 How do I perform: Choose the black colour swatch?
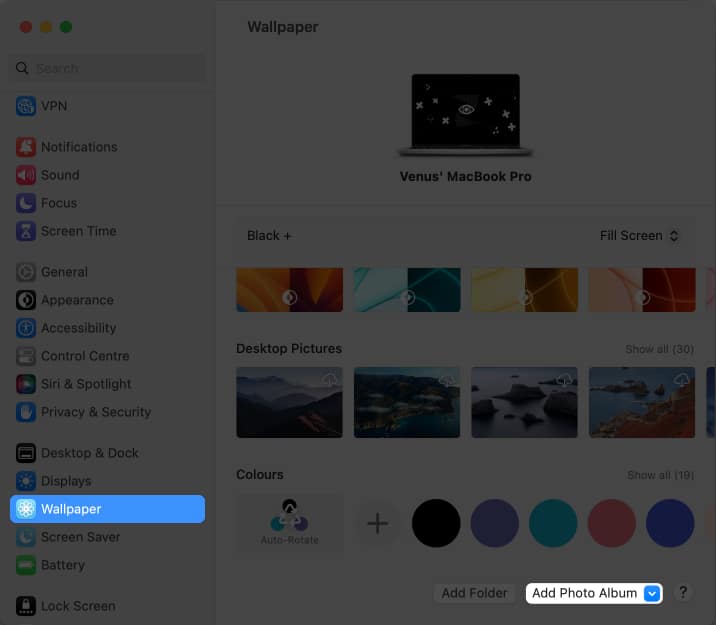point(436,523)
